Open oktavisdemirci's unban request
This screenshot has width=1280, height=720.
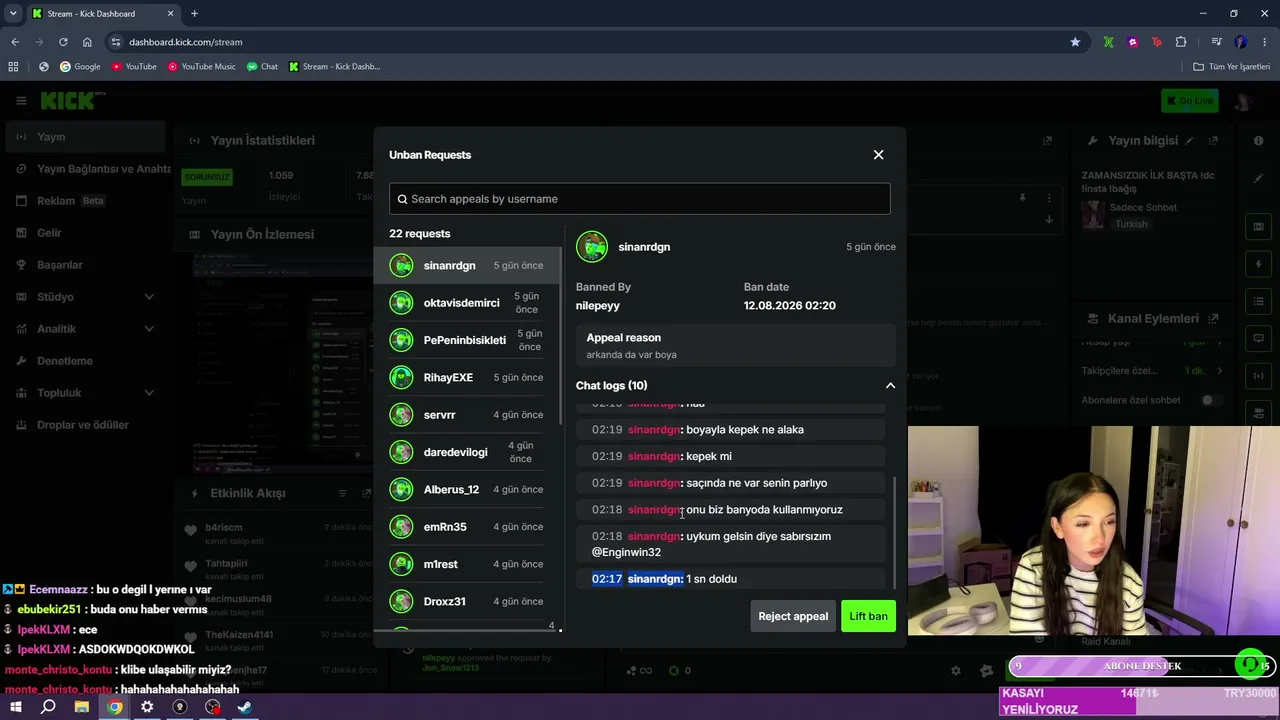(x=468, y=303)
